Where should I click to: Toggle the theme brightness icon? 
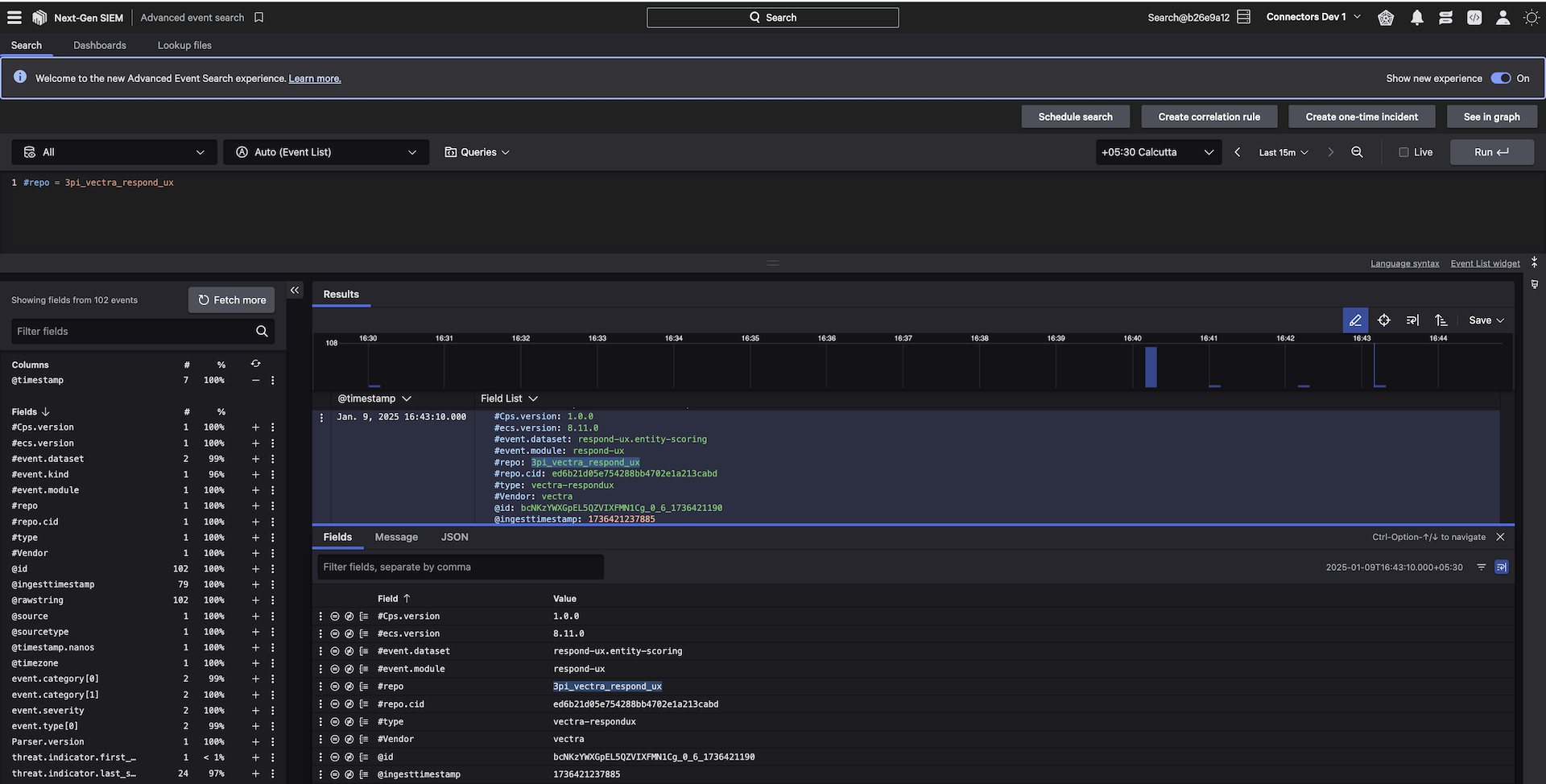point(1531,18)
